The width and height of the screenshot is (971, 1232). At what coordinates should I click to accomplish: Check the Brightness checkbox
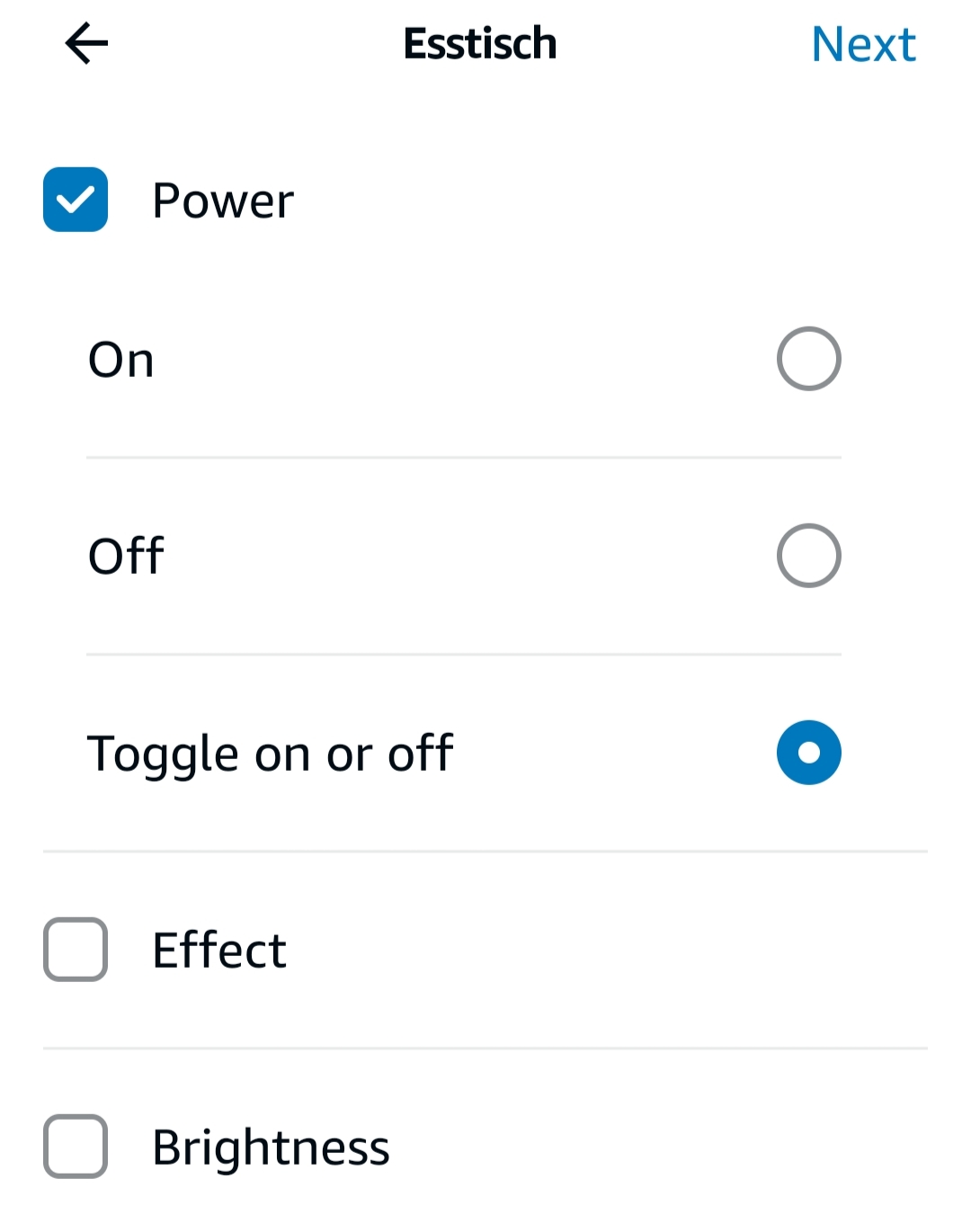(76, 1147)
